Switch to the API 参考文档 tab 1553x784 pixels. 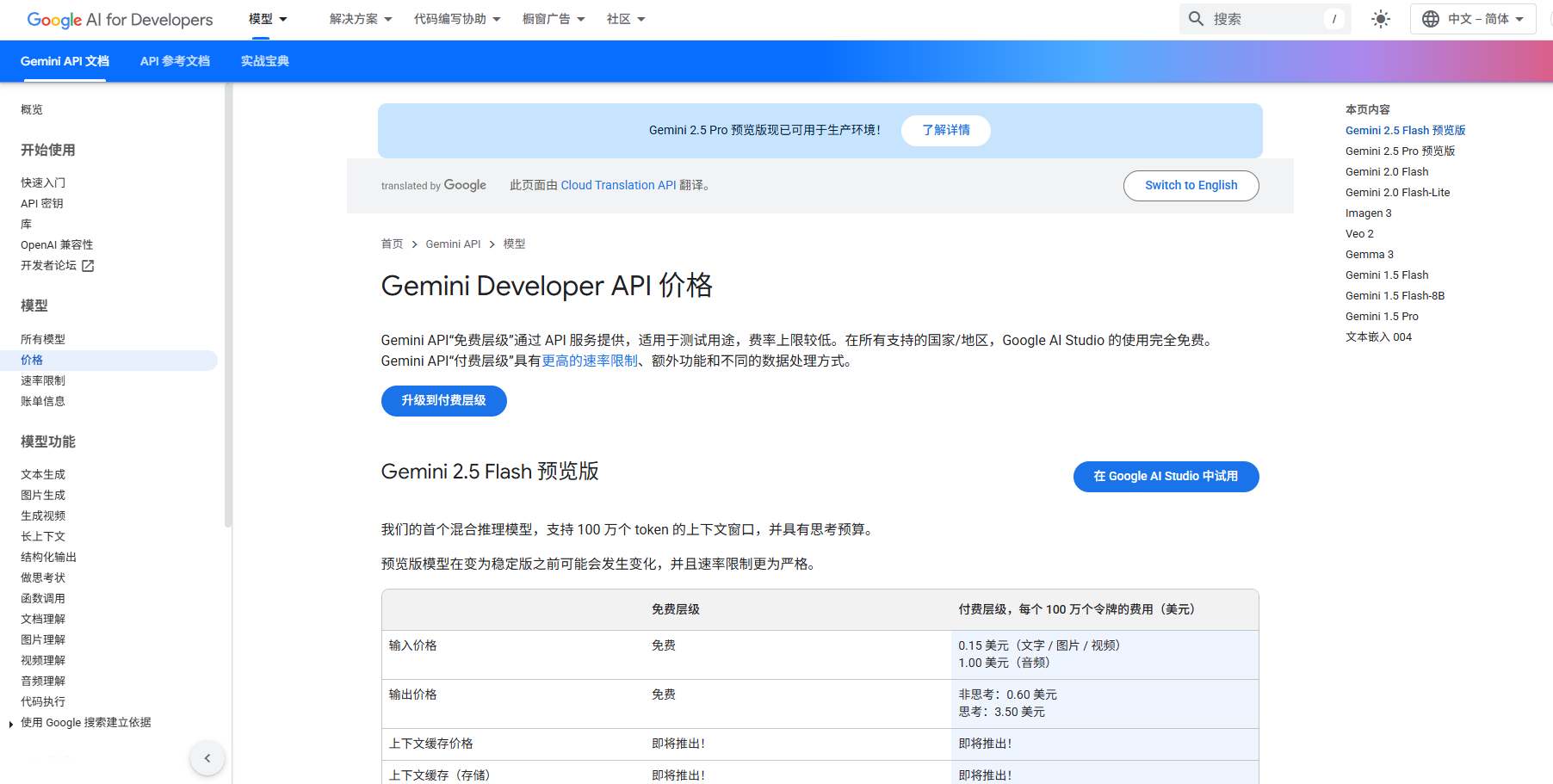pos(175,61)
